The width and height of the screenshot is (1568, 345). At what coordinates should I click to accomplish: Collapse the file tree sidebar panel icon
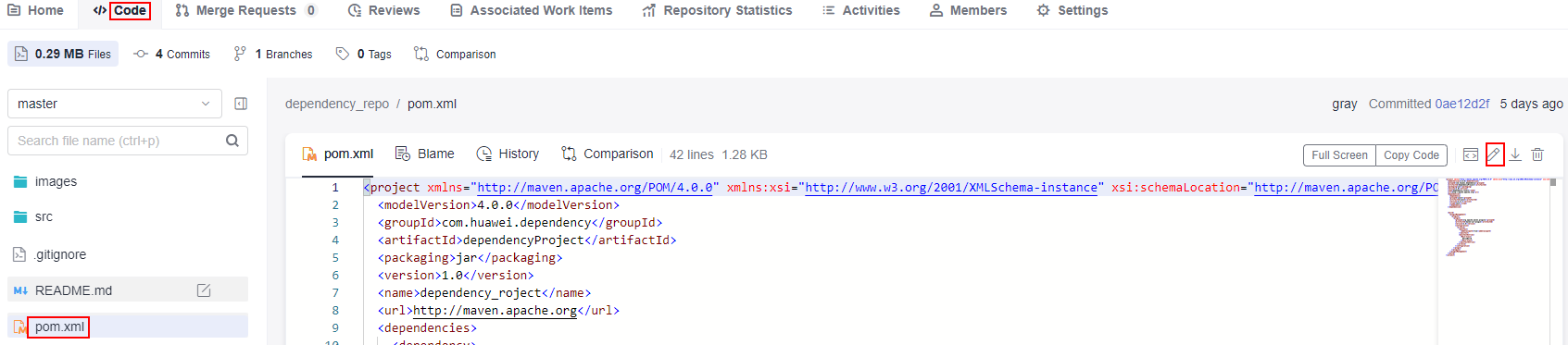click(241, 104)
